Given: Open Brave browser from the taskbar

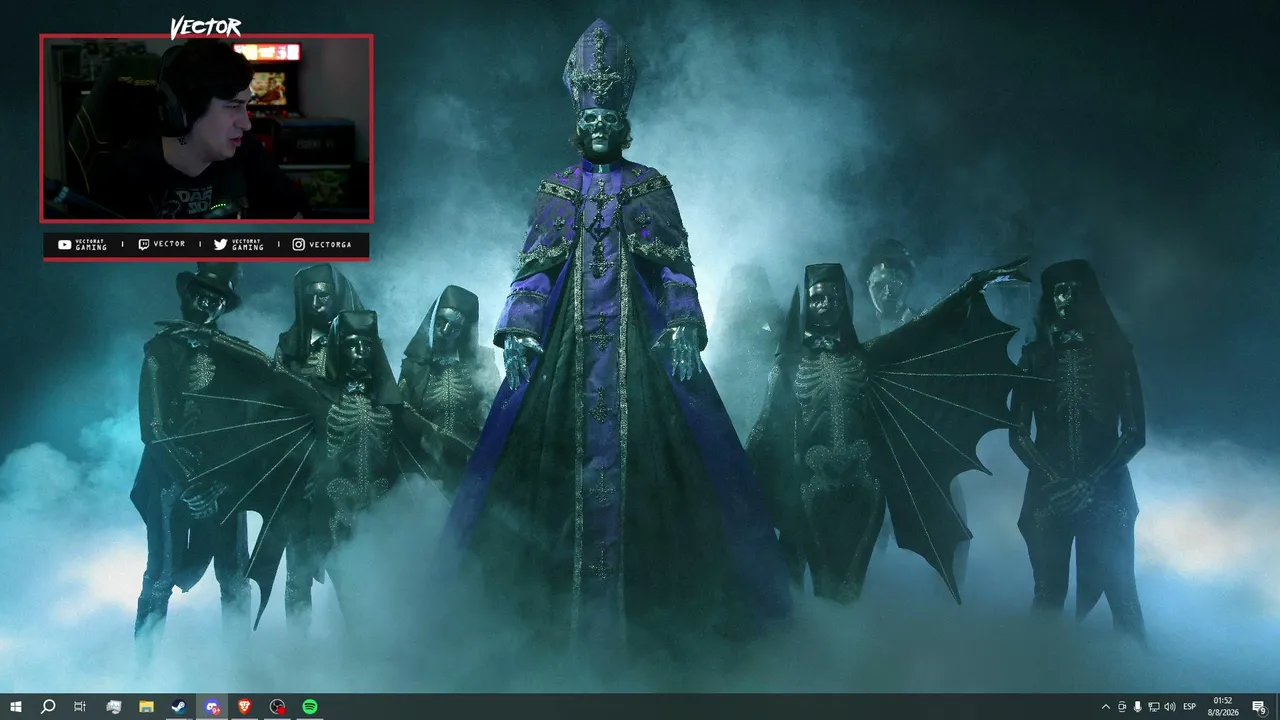Looking at the screenshot, I should click(245, 707).
